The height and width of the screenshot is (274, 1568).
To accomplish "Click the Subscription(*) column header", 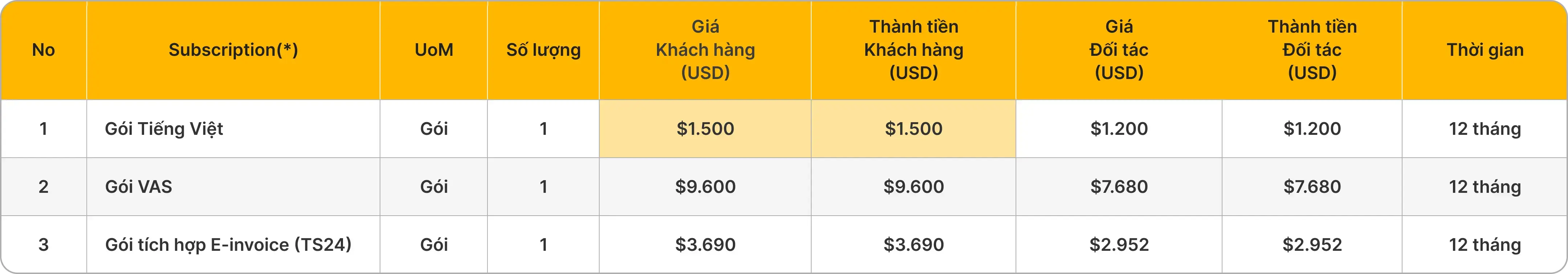I will pos(233,50).
